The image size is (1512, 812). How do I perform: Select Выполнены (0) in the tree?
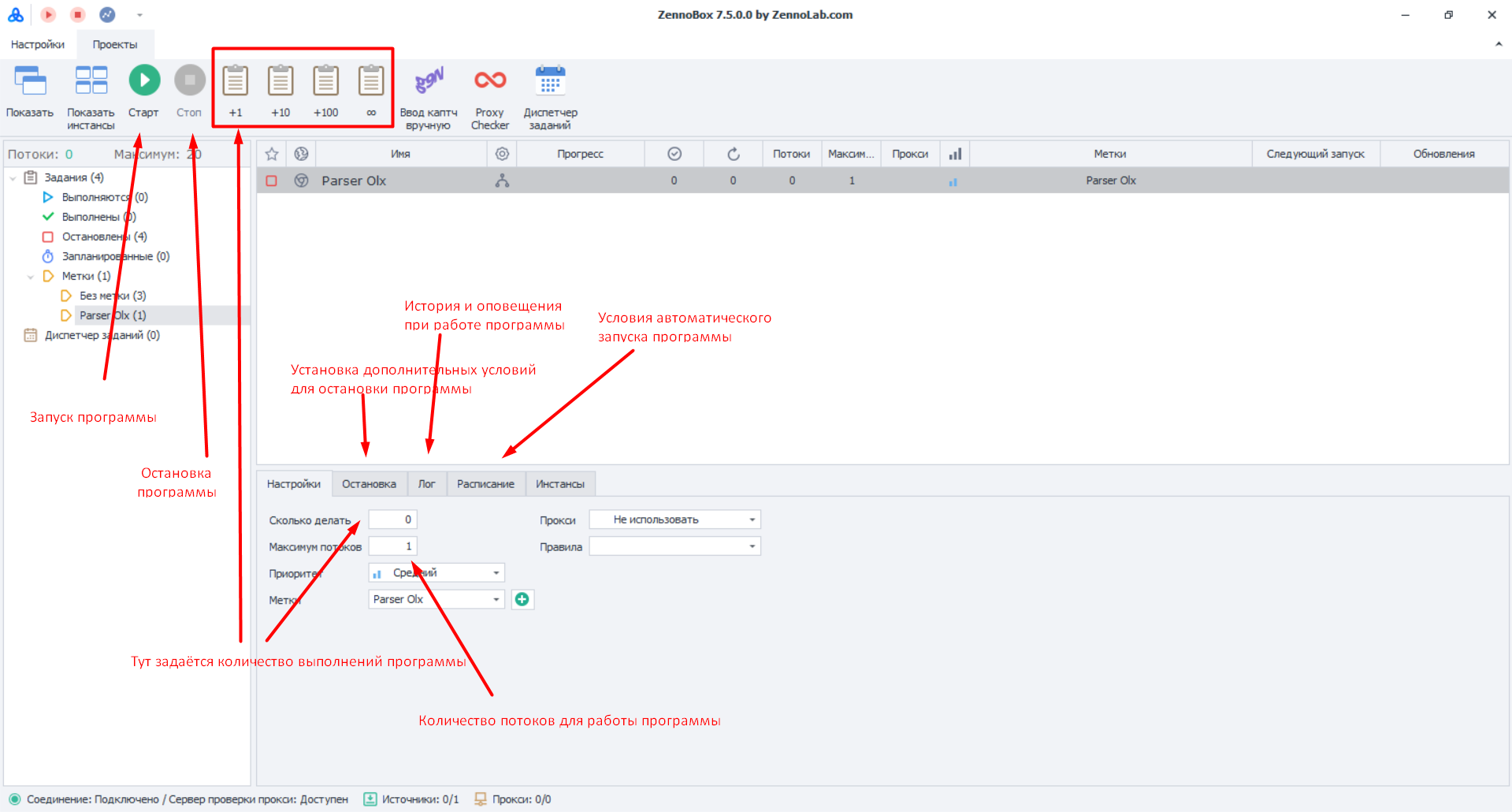click(x=99, y=217)
